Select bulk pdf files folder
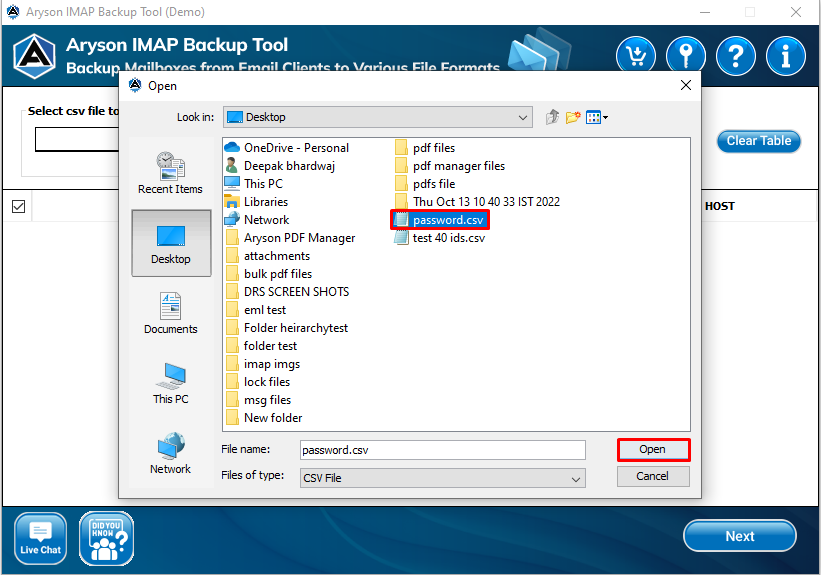Viewport: 821px width, 575px height. pyautogui.click(x=269, y=273)
